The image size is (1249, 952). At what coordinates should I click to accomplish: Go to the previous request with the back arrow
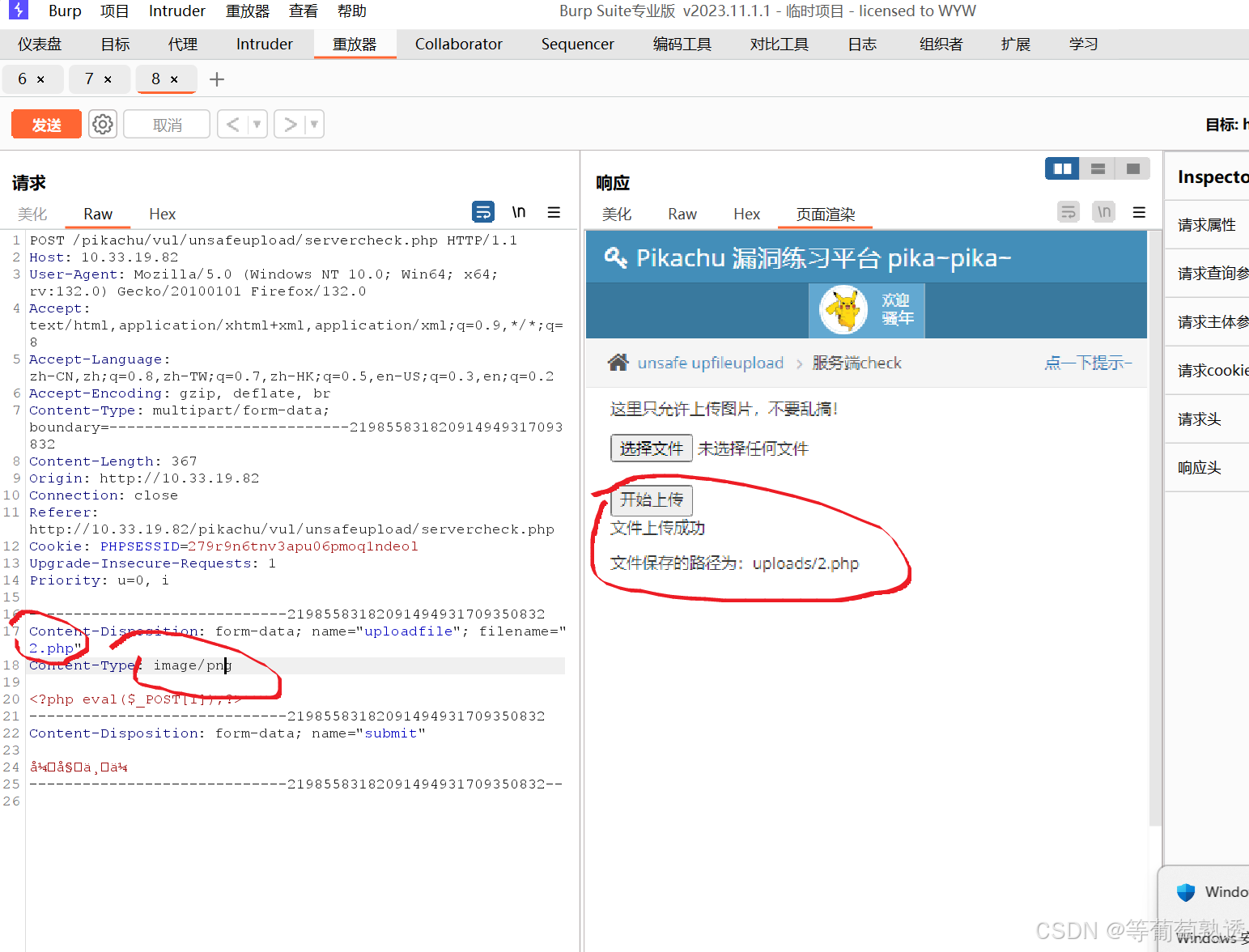[233, 124]
